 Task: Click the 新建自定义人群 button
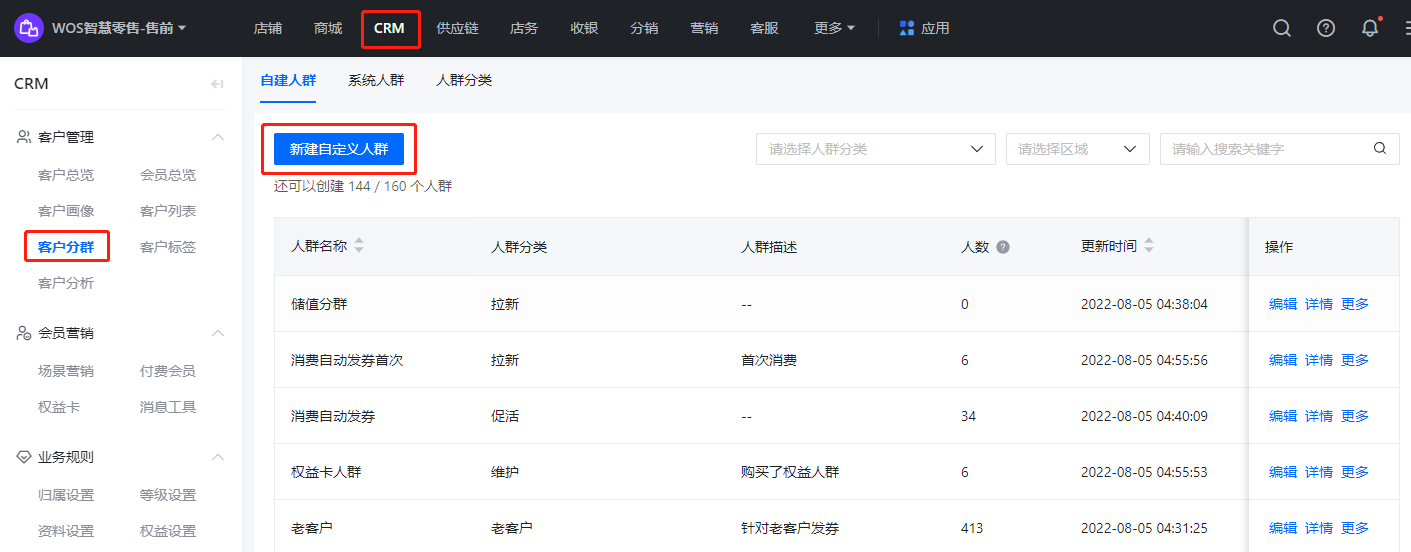click(x=339, y=149)
